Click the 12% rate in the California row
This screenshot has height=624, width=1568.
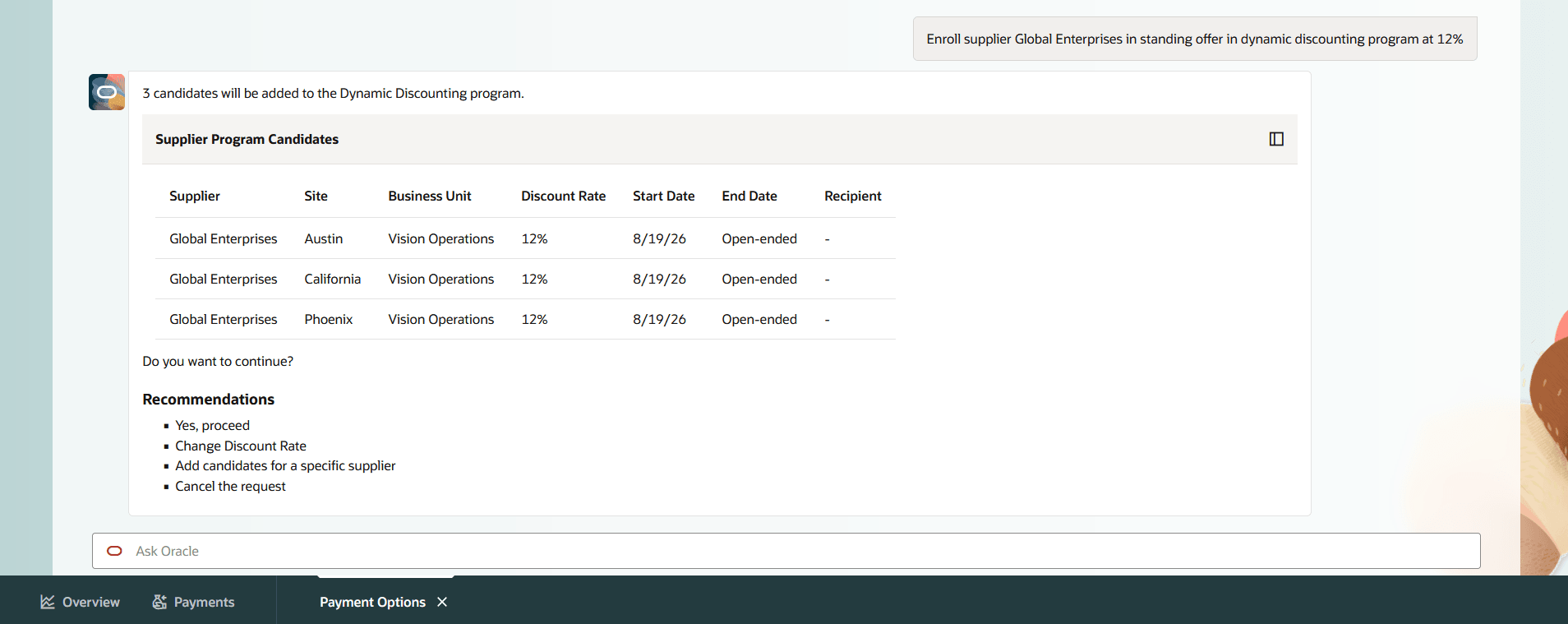534,279
